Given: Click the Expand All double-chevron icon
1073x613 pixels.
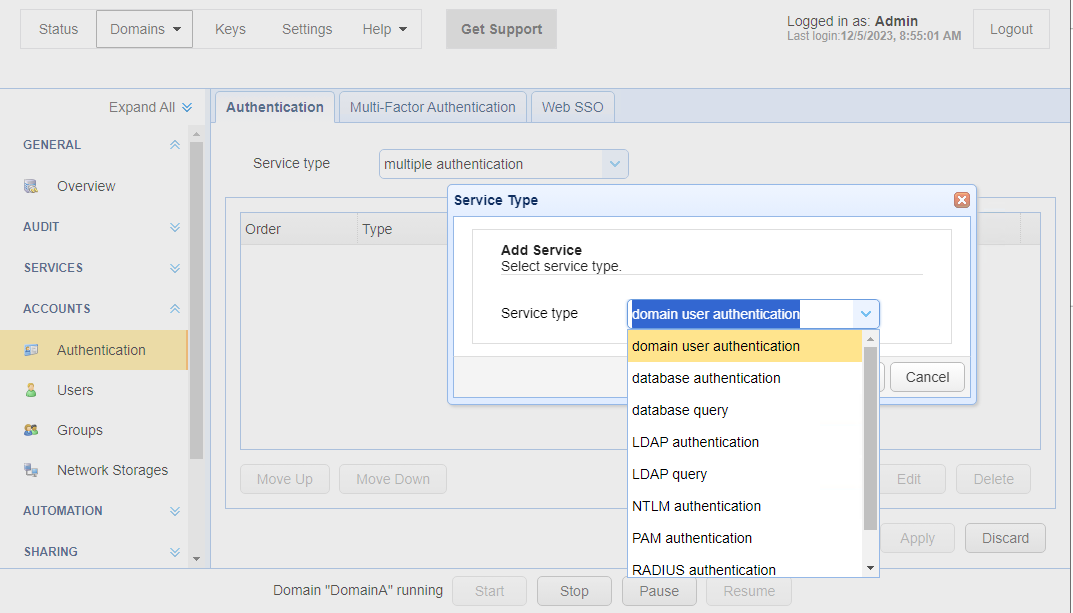Looking at the screenshot, I should (187, 108).
